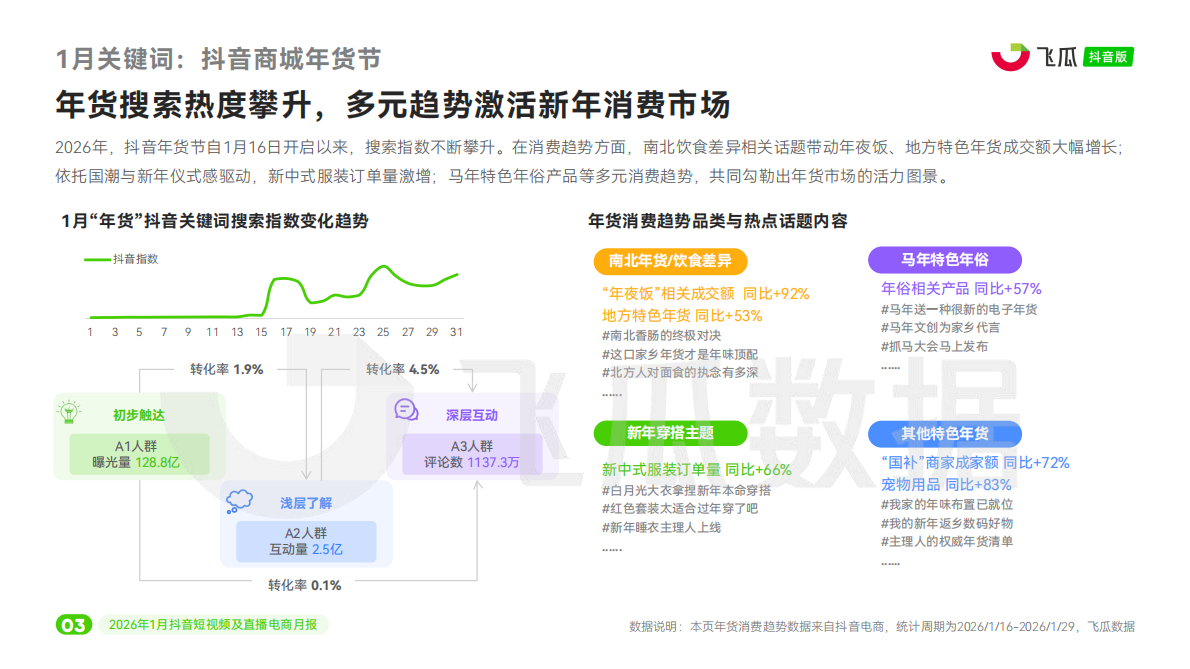Click the 新中式服装订单量 同比+66% text
Screen dimensions: 1190x669
pyautogui.click(x=696, y=470)
